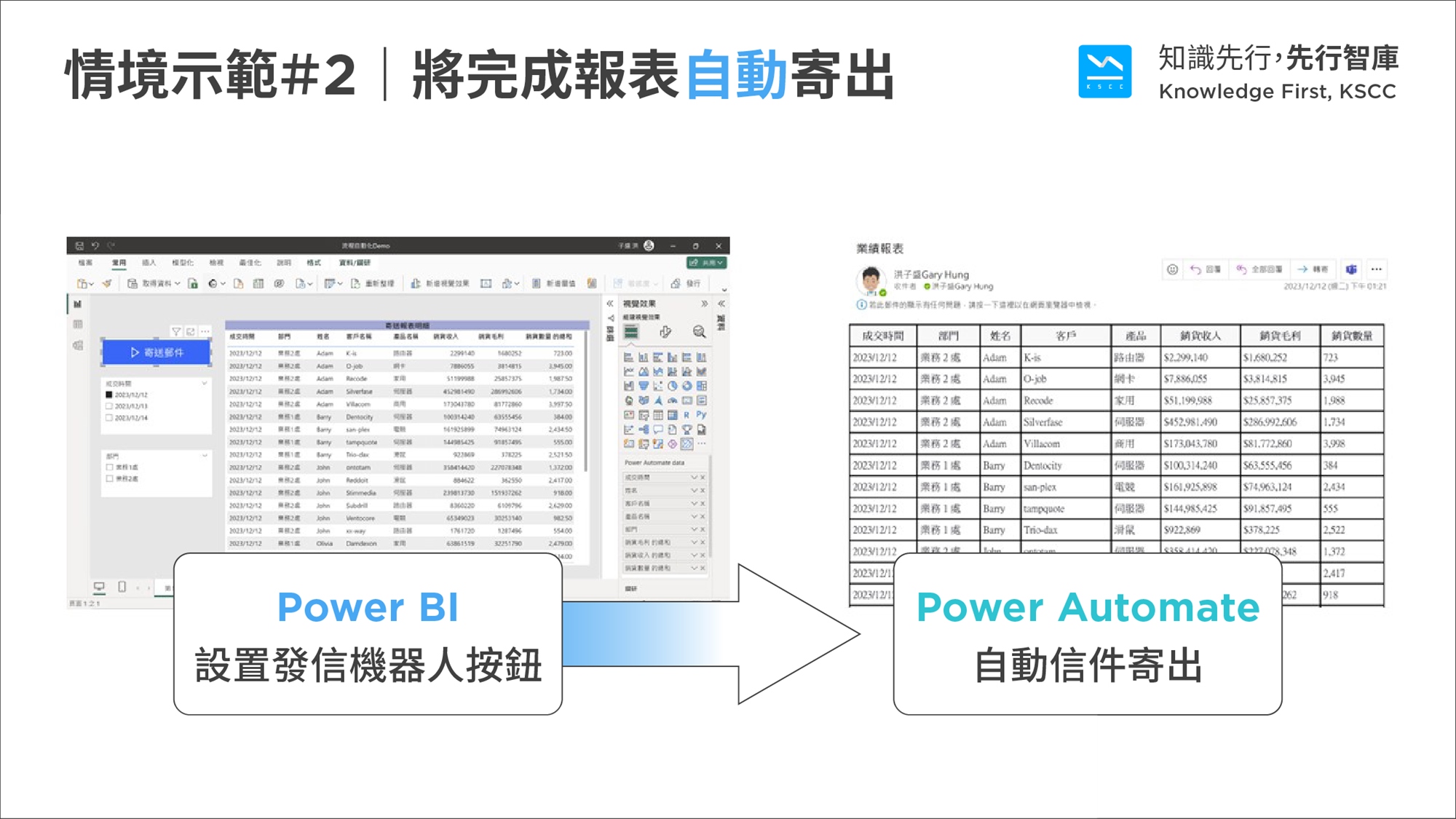This screenshot has height=819, width=1456.
Task: Click the Format visual paintbrush icon
Action: pos(665,332)
